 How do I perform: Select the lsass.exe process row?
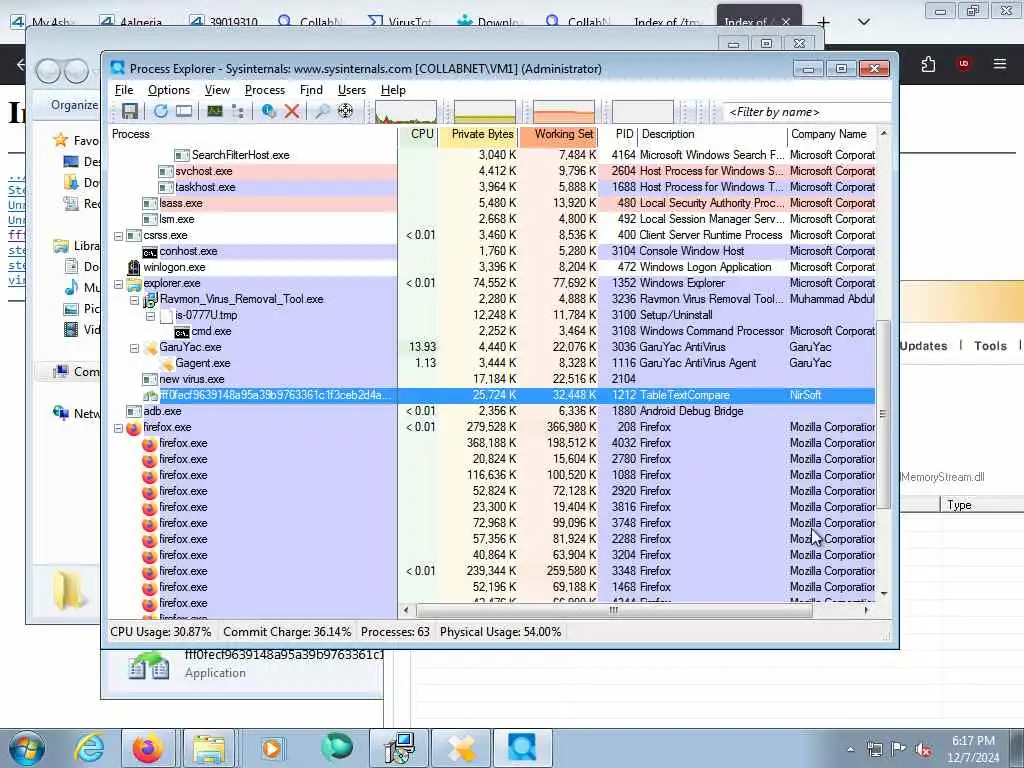click(x=492, y=203)
